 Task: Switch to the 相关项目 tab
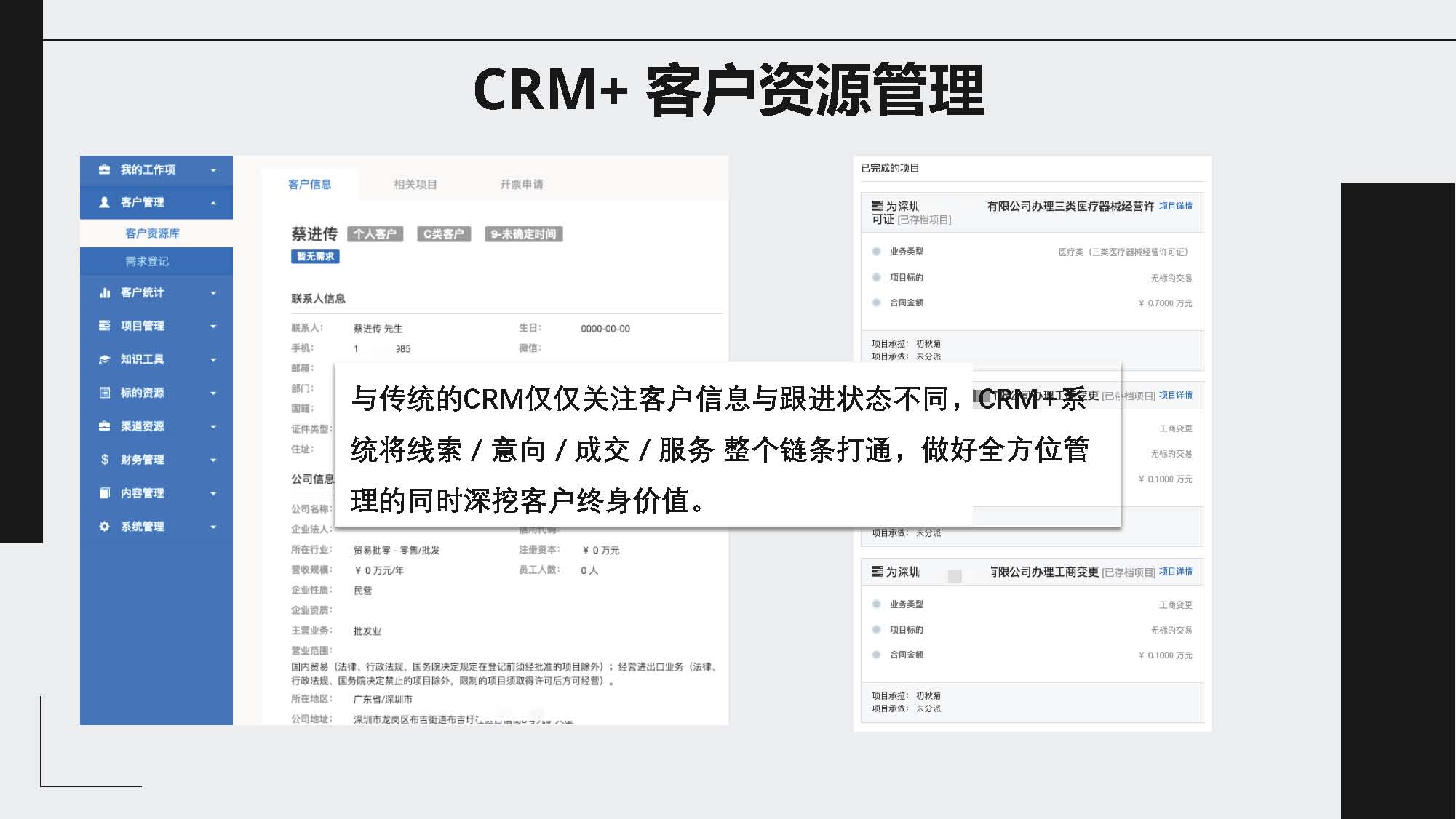(x=415, y=185)
